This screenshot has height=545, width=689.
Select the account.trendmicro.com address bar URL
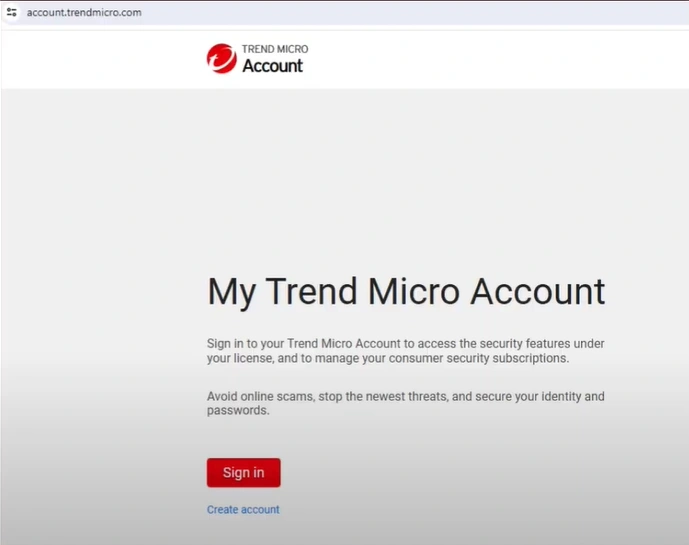point(84,12)
